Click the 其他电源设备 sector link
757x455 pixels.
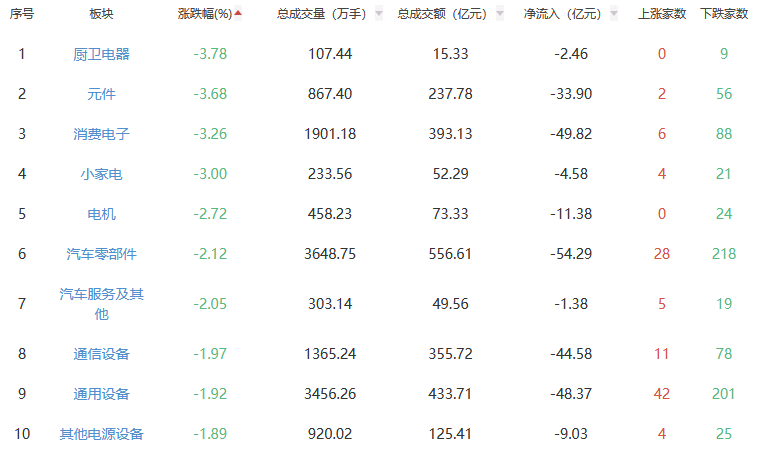101,434
